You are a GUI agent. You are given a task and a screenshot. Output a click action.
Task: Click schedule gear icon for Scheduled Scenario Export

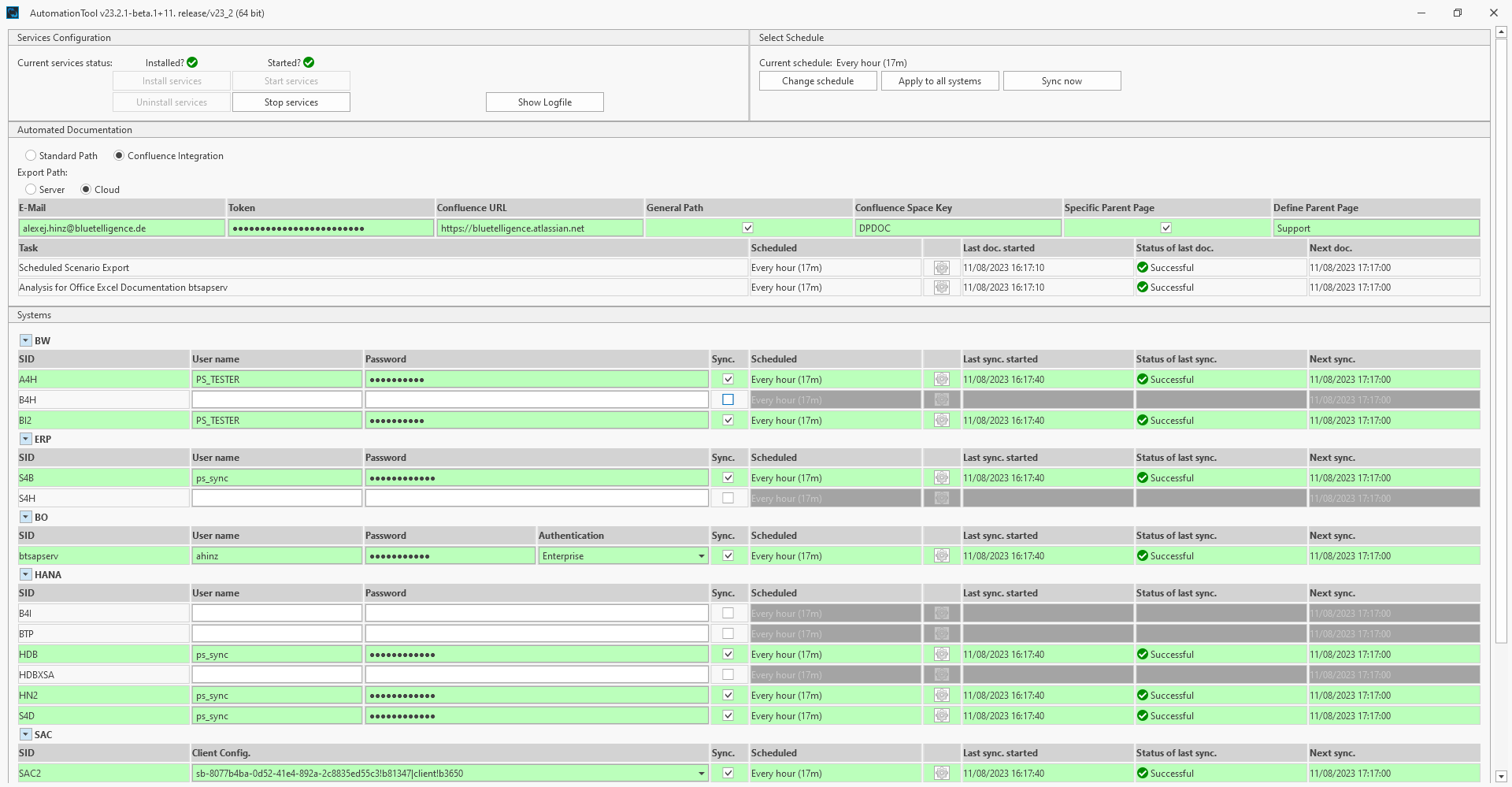point(941,268)
